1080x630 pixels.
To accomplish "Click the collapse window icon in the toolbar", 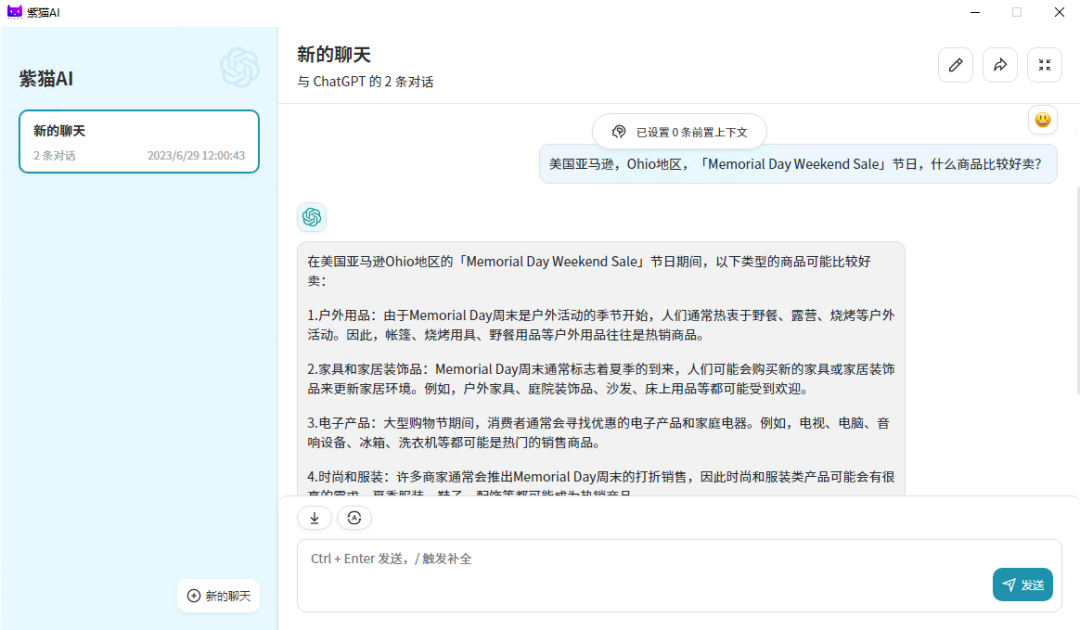I will (1044, 64).
